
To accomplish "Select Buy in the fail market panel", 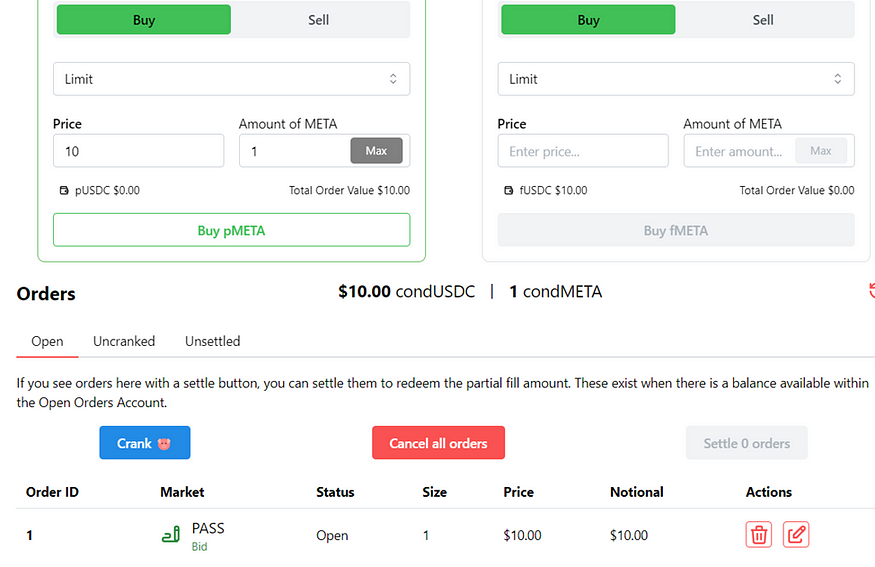I will [x=588, y=20].
